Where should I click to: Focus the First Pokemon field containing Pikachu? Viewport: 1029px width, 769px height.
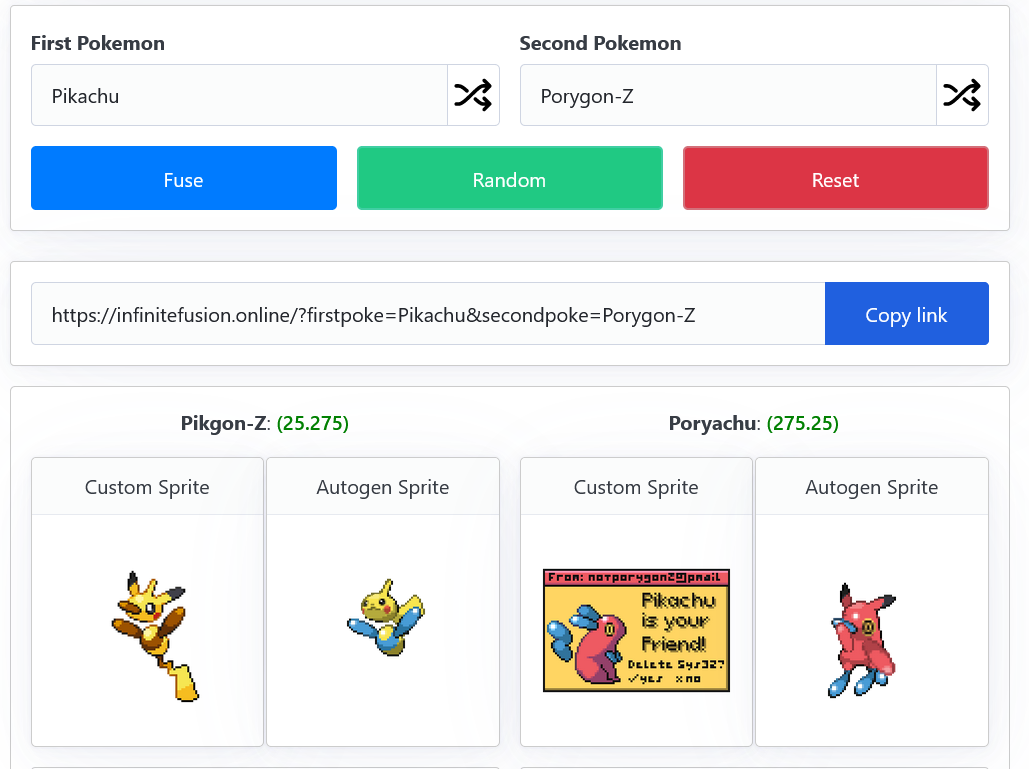(x=239, y=96)
